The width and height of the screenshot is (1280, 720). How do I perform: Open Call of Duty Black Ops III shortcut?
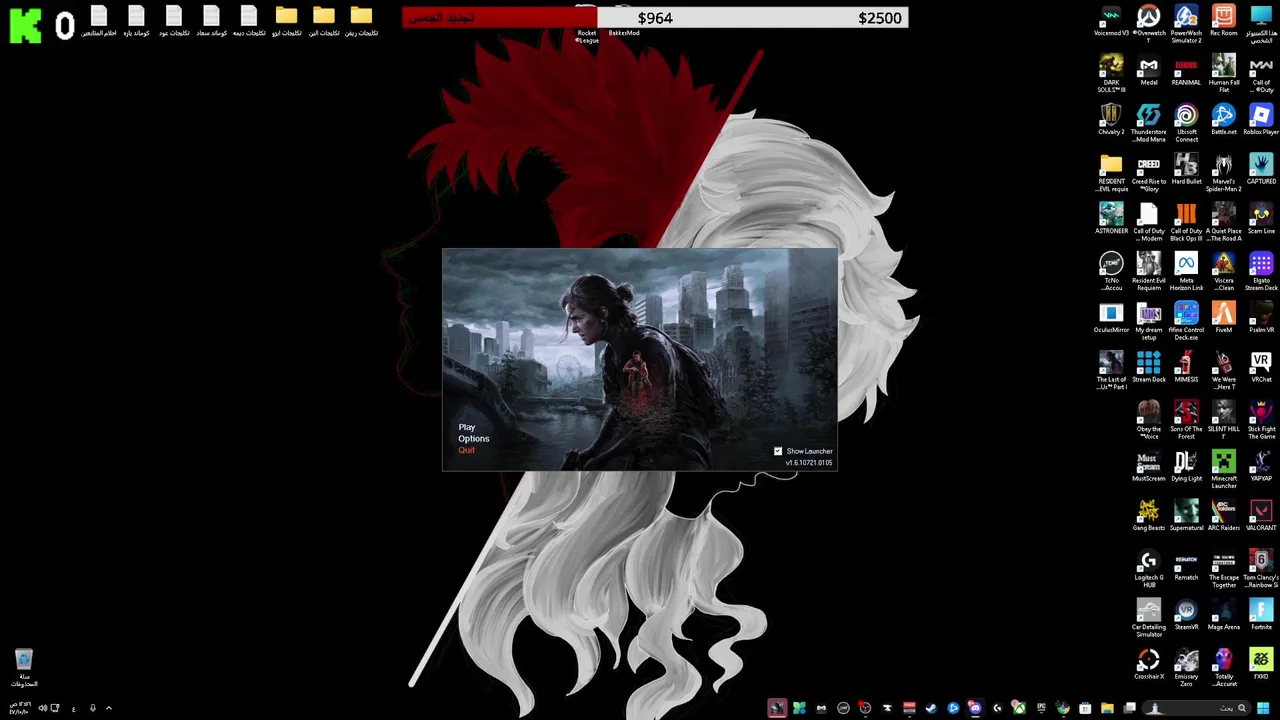1186,220
